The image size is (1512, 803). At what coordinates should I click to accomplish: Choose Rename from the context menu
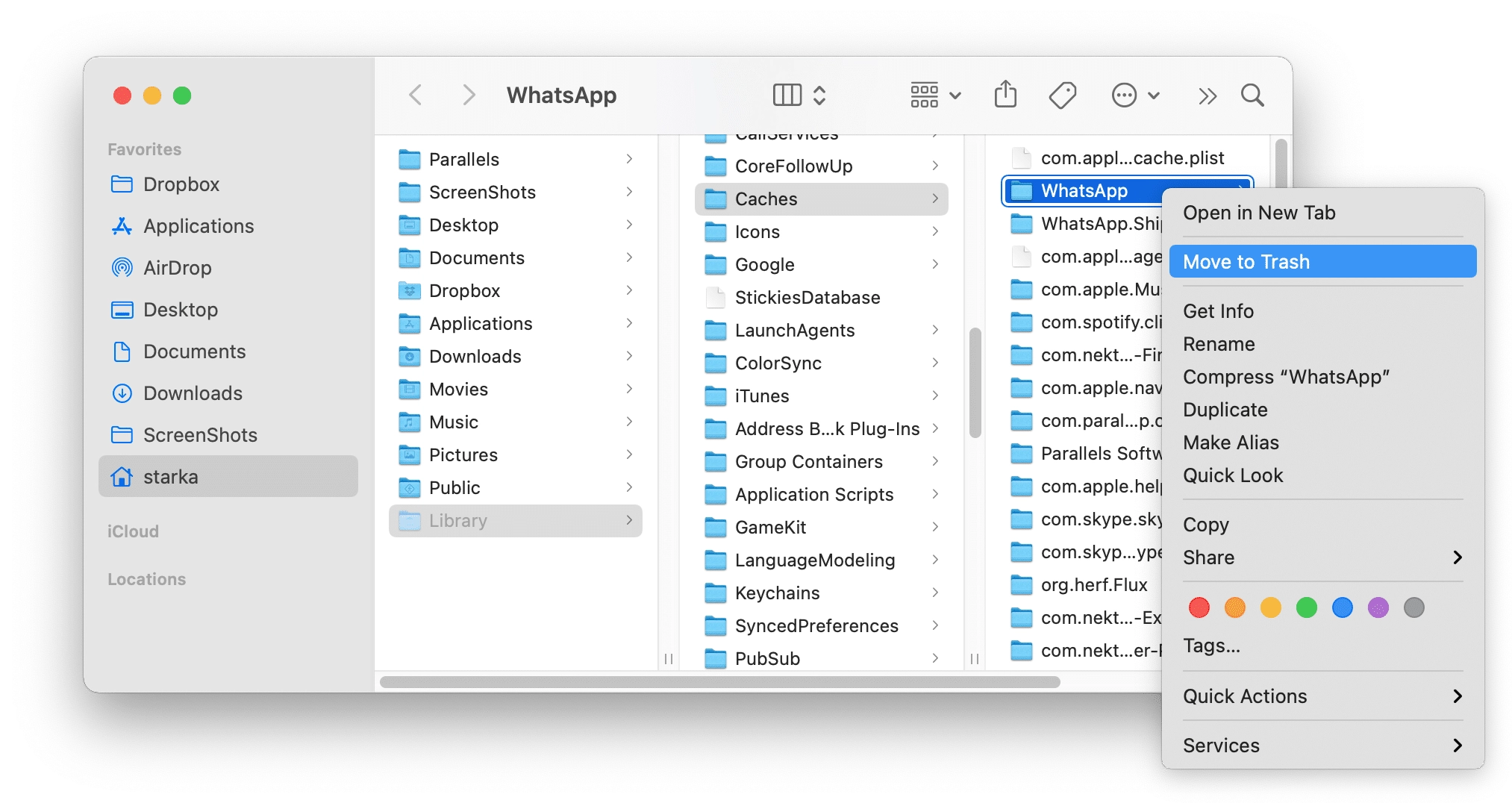pyautogui.click(x=1322, y=344)
